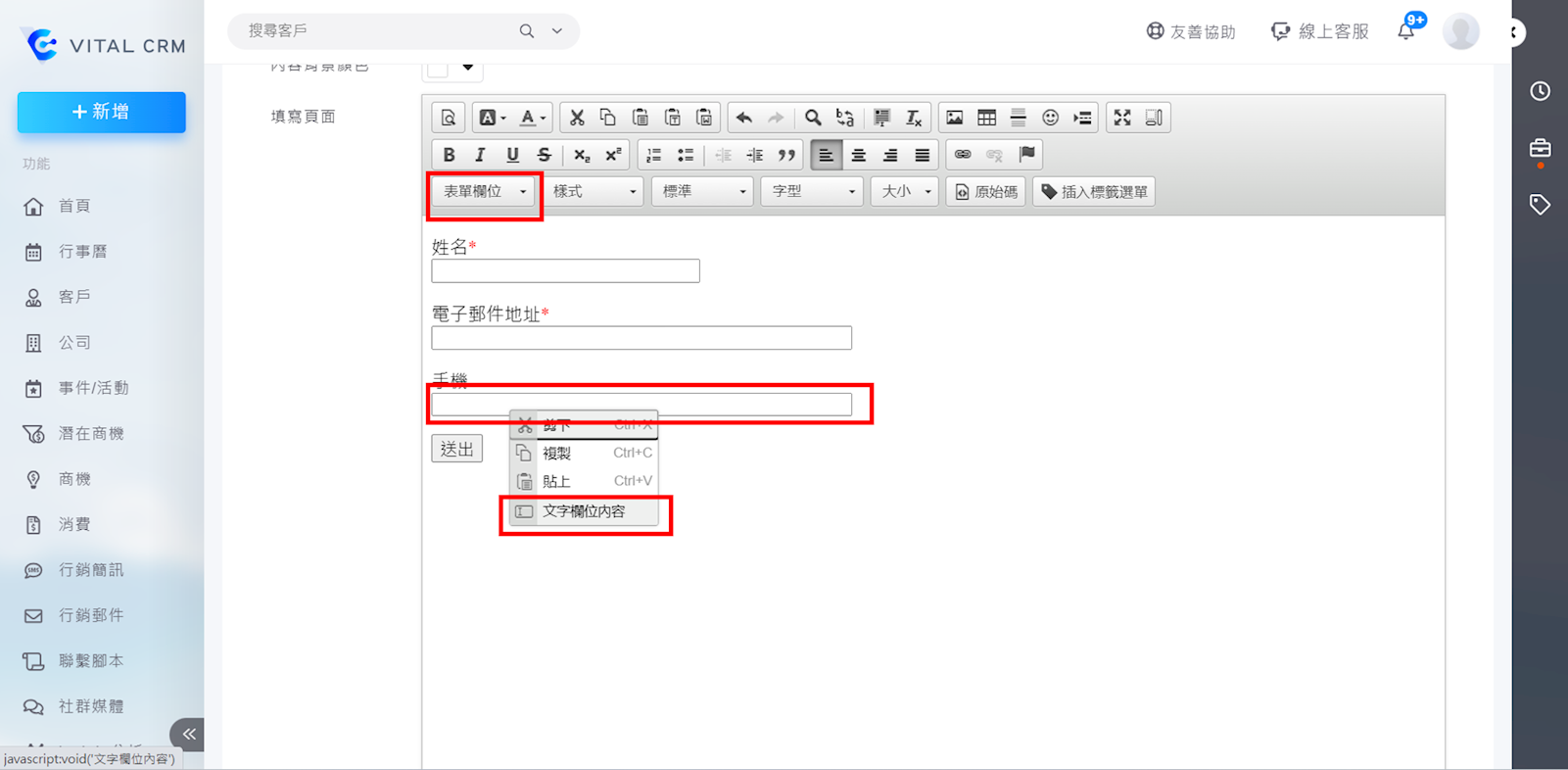The image size is (1568, 770).
Task: Maximize the editor with the fullscreen icon
Action: tap(1122, 118)
